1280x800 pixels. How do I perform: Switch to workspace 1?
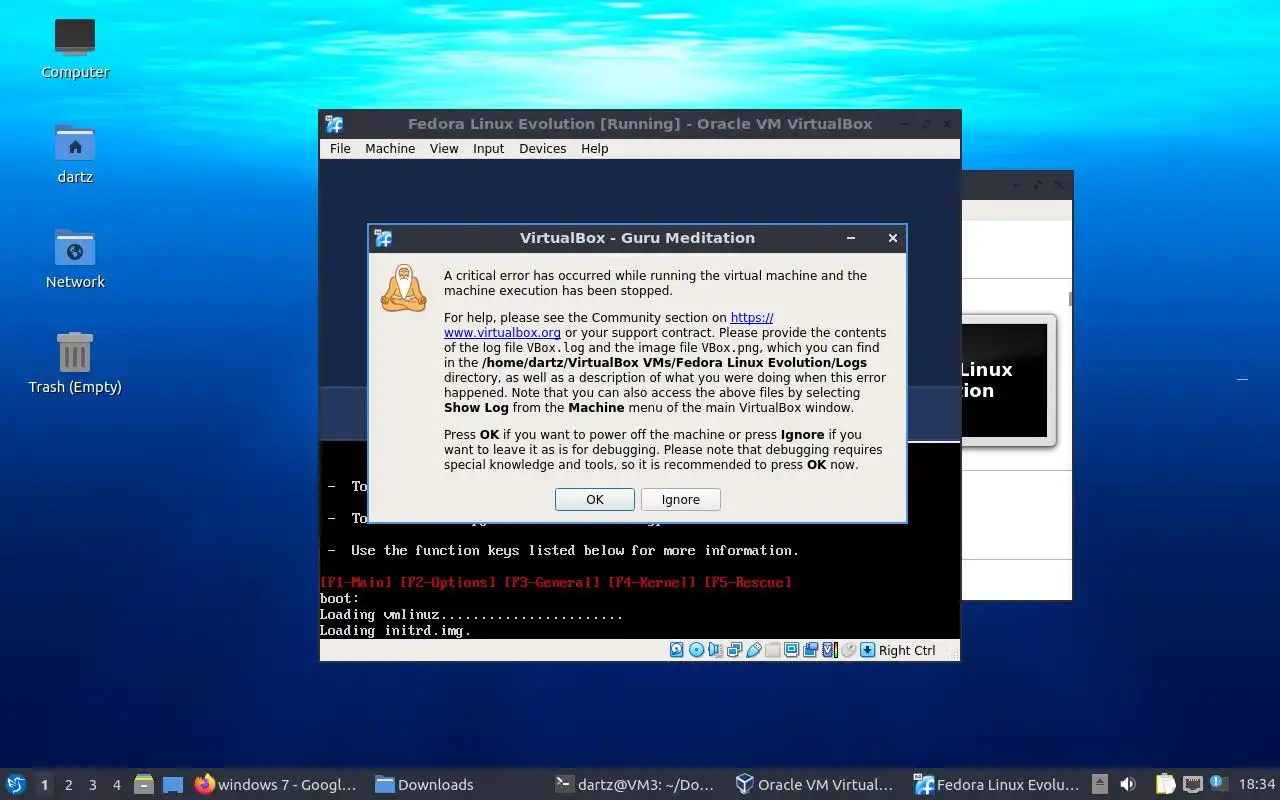[x=44, y=785]
